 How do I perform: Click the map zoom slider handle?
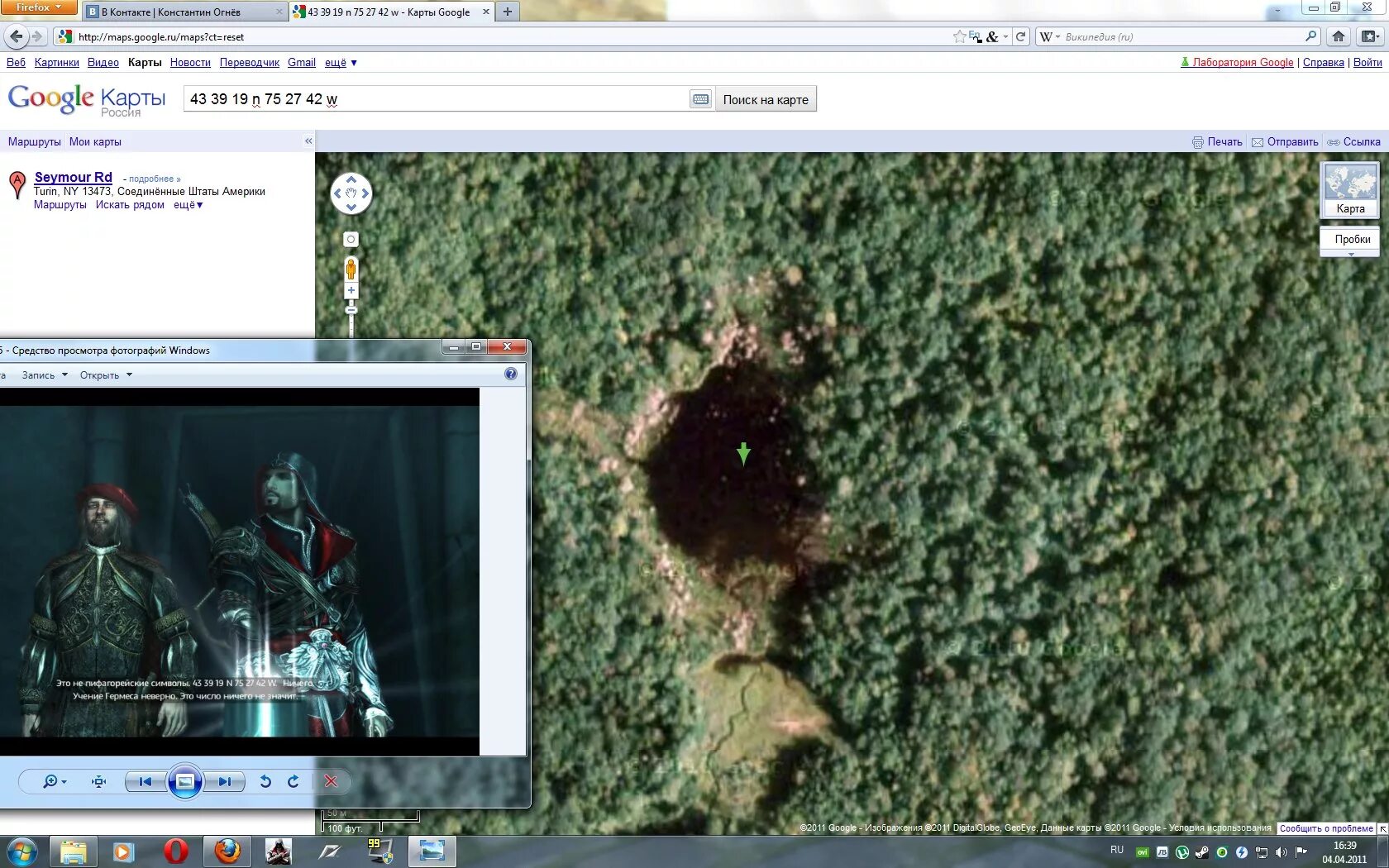[x=351, y=309]
